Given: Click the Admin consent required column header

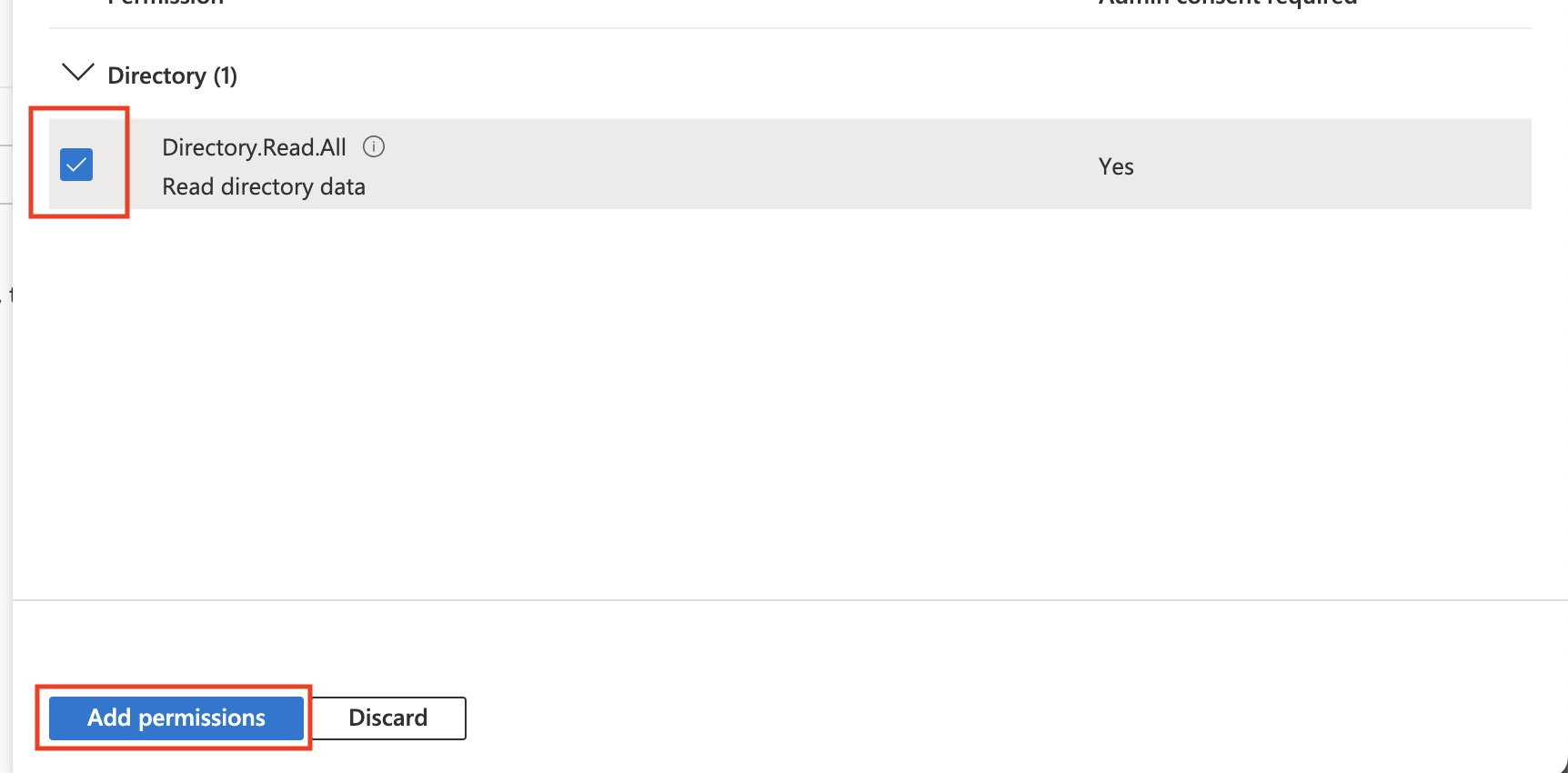Looking at the screenshot, I should [1228, 3].
